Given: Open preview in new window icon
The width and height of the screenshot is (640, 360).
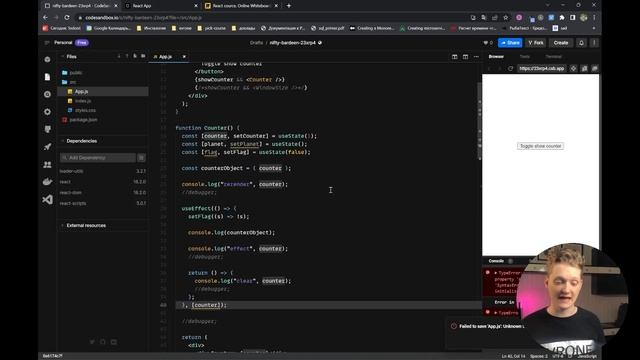Looking at the screenshot, I should point(595,69).
